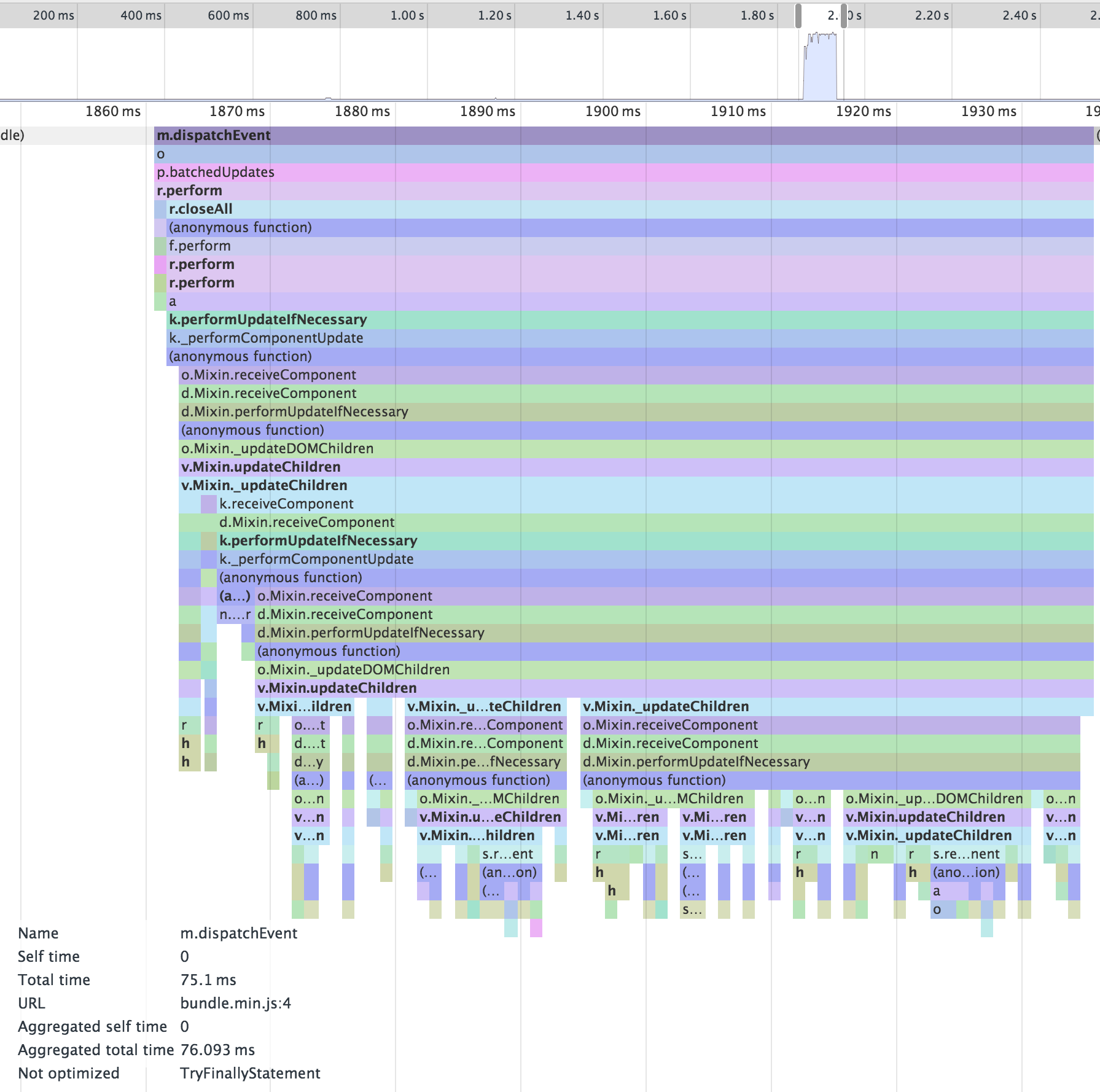This screenshot has width=1100, height=1092.
Task: Click the right overview window handle
Action: 844,16
